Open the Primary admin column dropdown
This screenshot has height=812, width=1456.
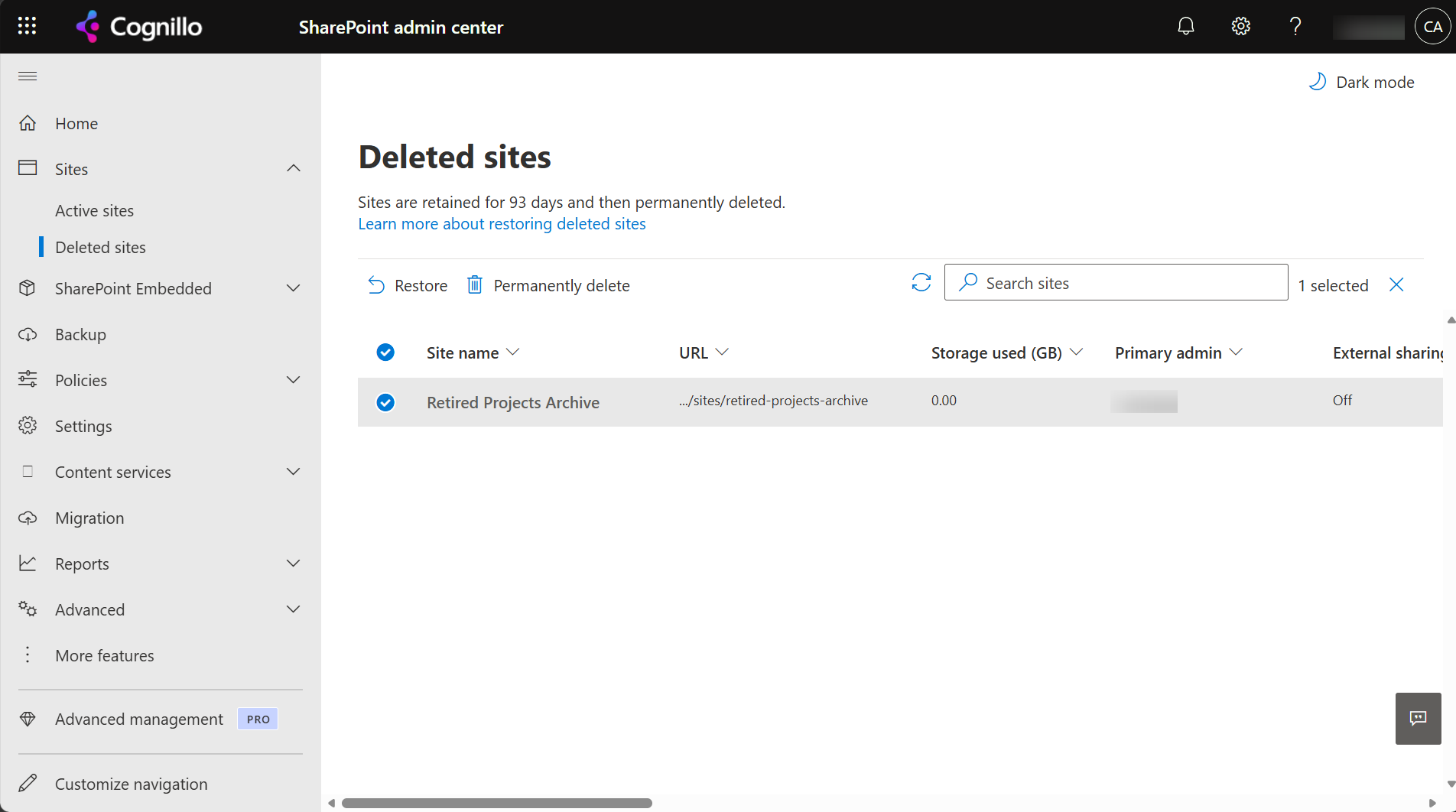(x=1236, y=352)
